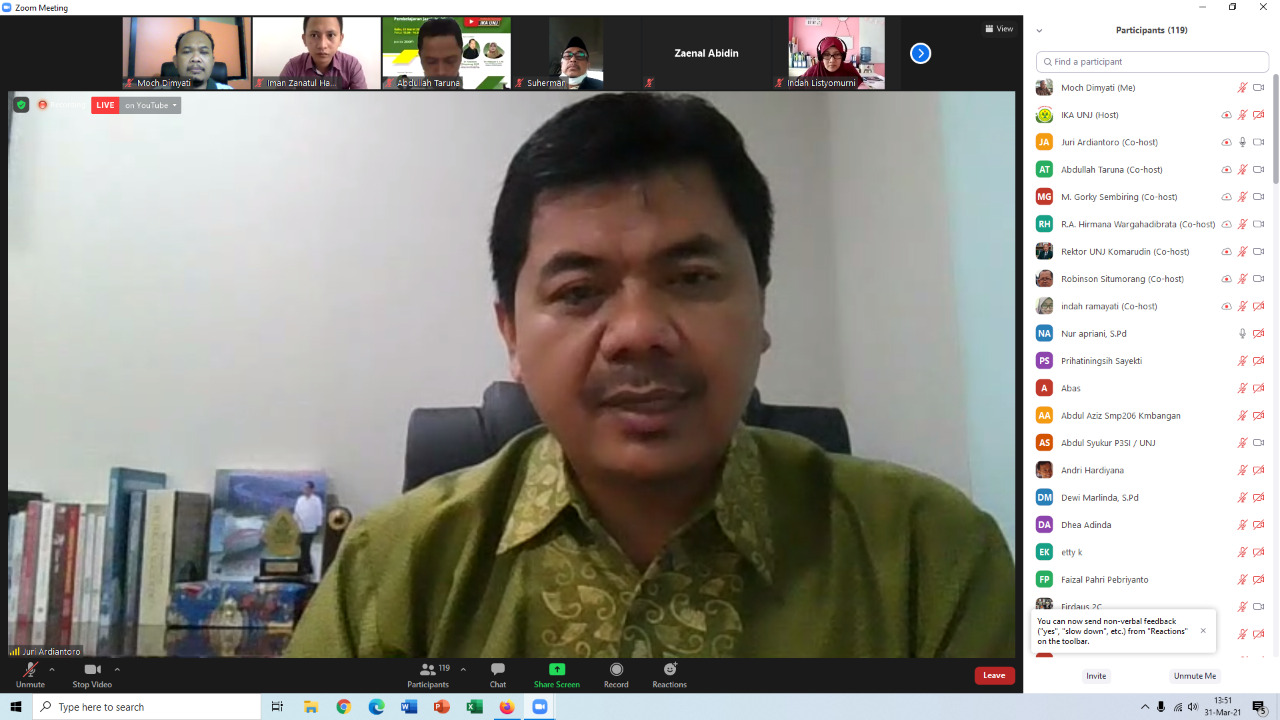
Task: Click the recording cloud icon beside Juri Ardiantoro
Action: pos(1227,142)
